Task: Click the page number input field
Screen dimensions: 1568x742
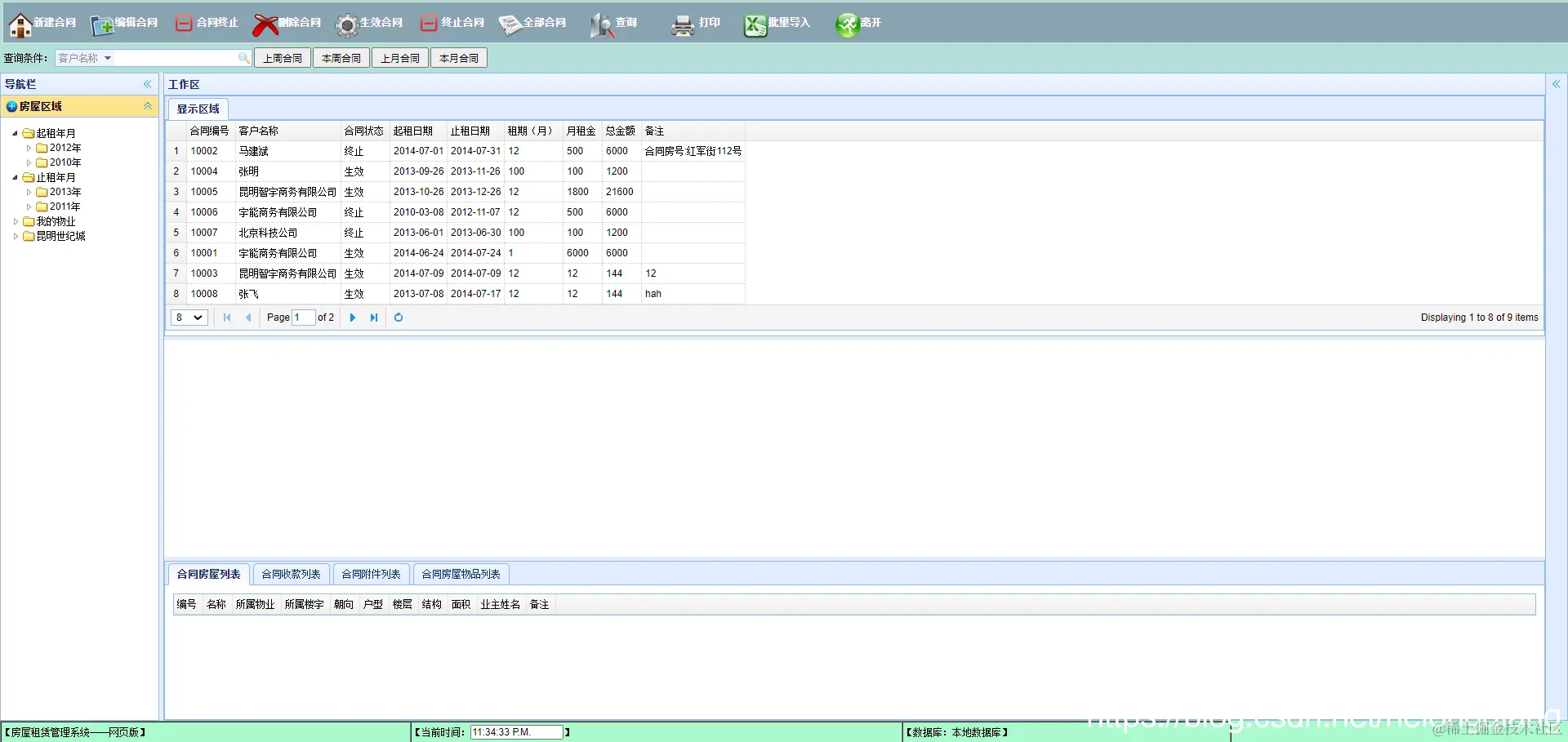Action: tap(304, 318)
